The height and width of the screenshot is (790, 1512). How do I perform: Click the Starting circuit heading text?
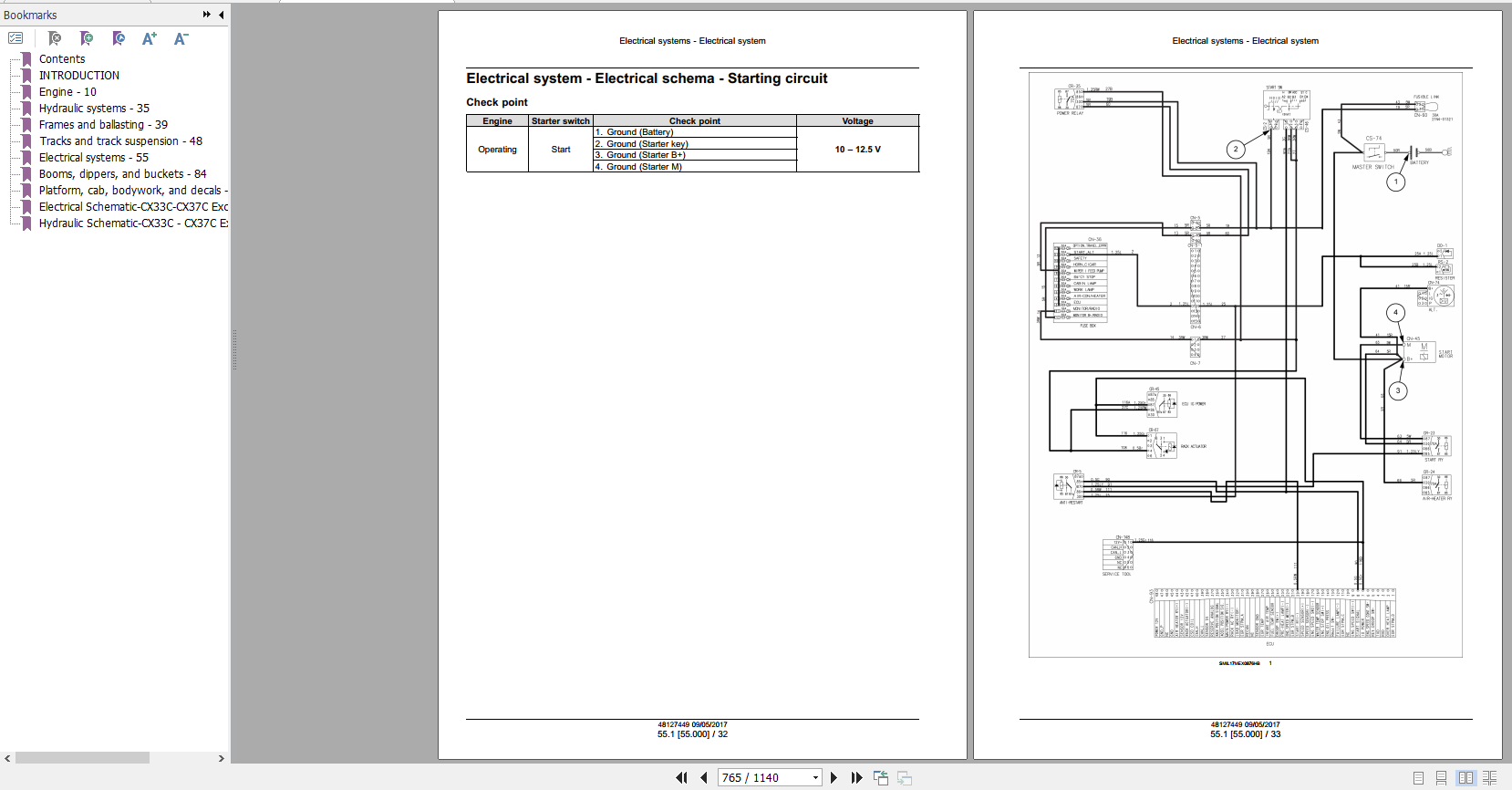647,78
